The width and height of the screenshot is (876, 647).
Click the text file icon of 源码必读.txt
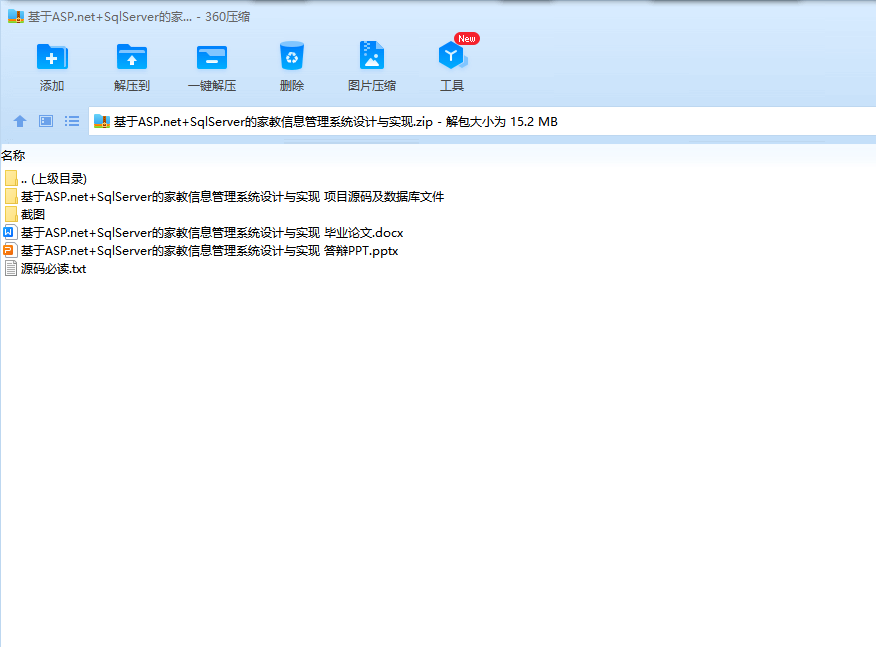tap(11, 268)
